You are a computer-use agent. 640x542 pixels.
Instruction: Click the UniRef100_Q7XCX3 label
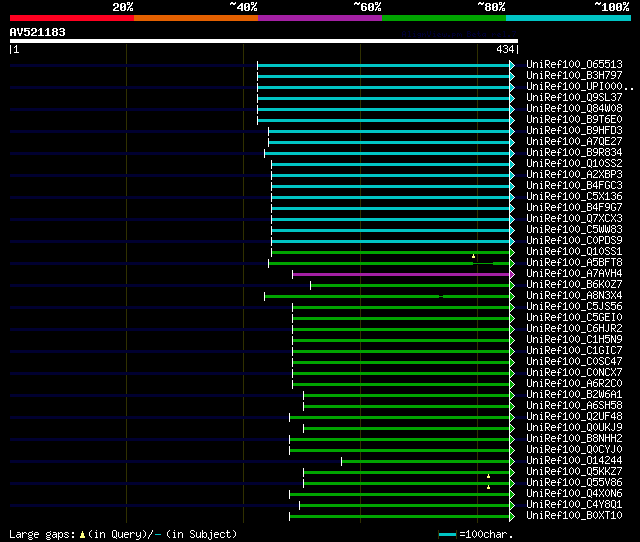click(574, 219)
